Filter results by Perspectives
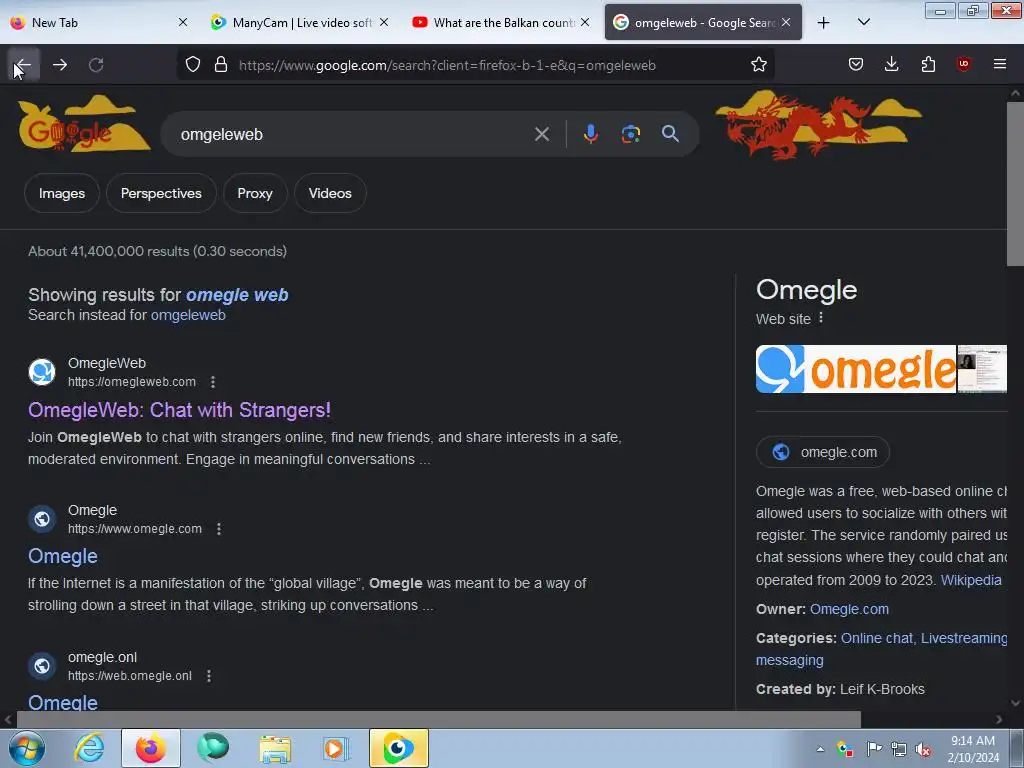Viewport: 1024px width, 768px height. pos(161,193)
